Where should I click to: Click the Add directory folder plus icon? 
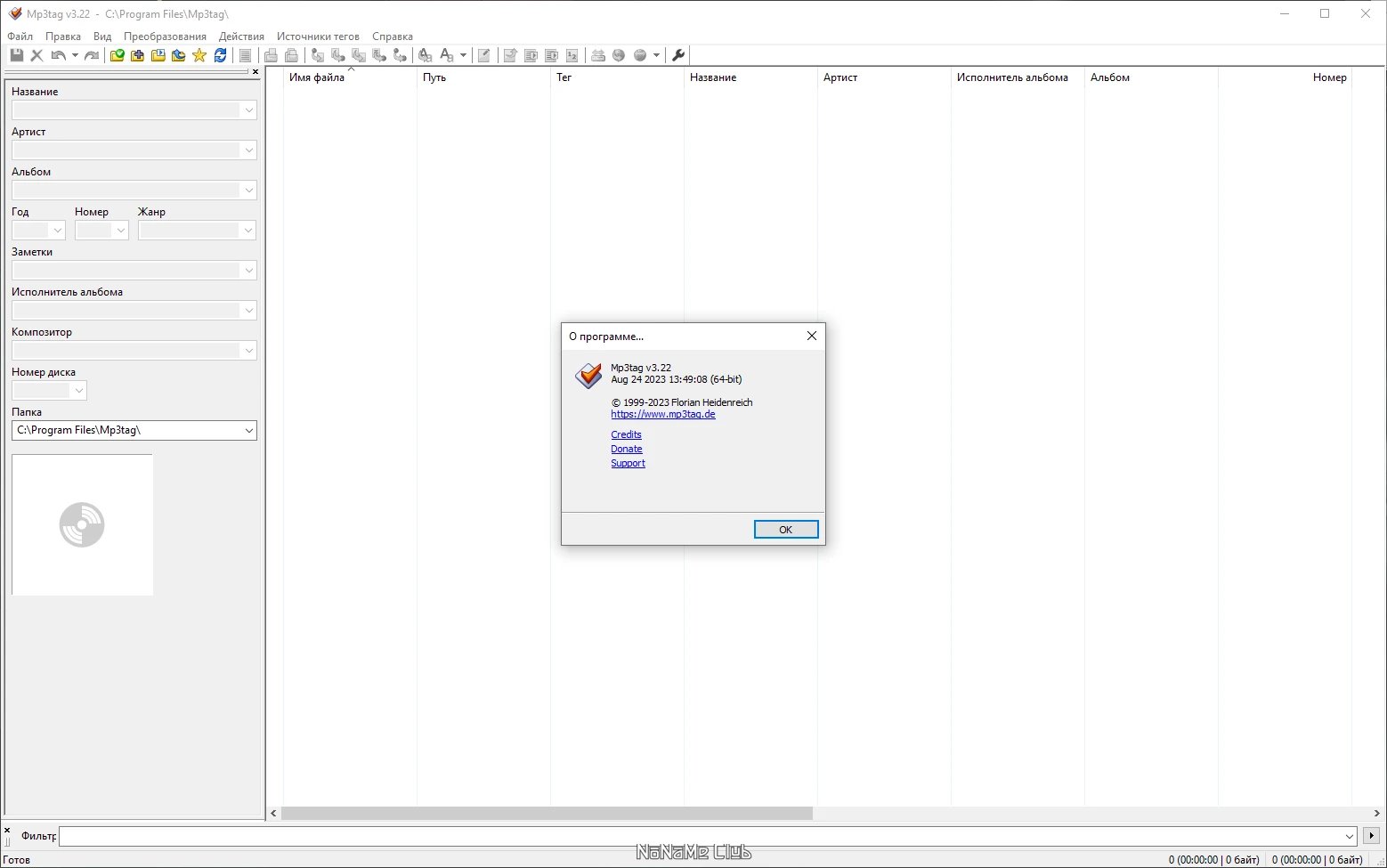click(137, 55)
